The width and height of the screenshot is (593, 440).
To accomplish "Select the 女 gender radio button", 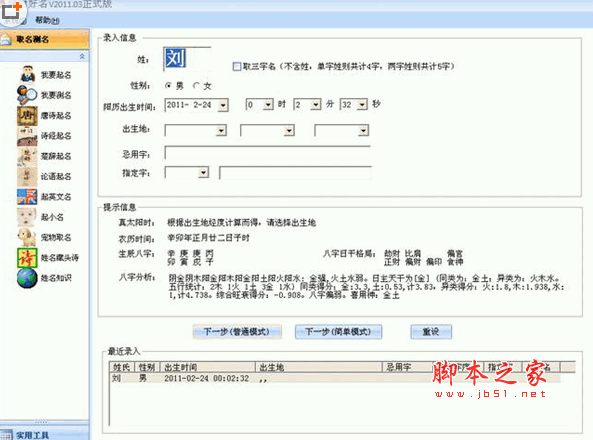I will tap(196, 86).
